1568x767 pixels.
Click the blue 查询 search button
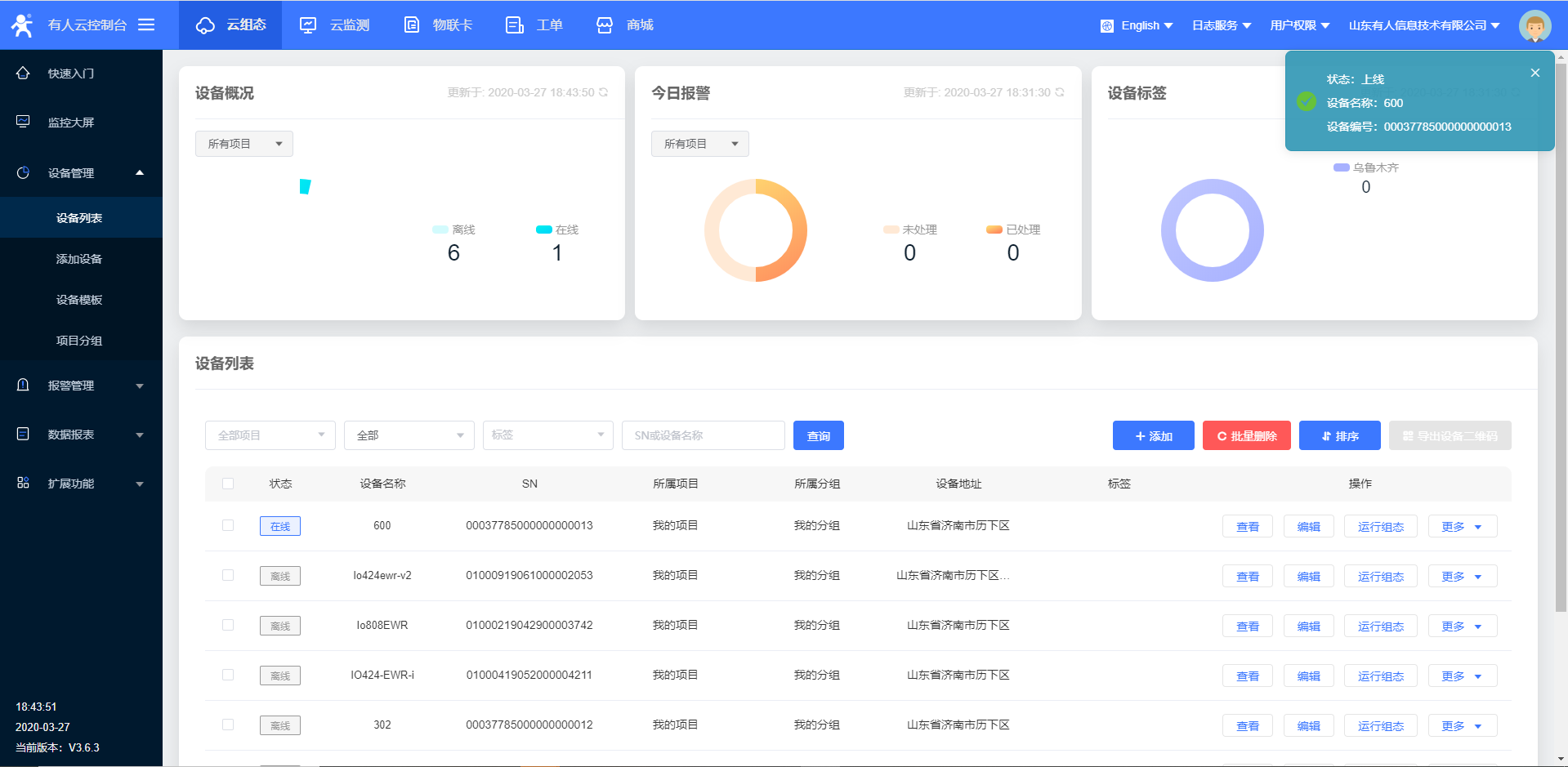[x=818, y=435]
